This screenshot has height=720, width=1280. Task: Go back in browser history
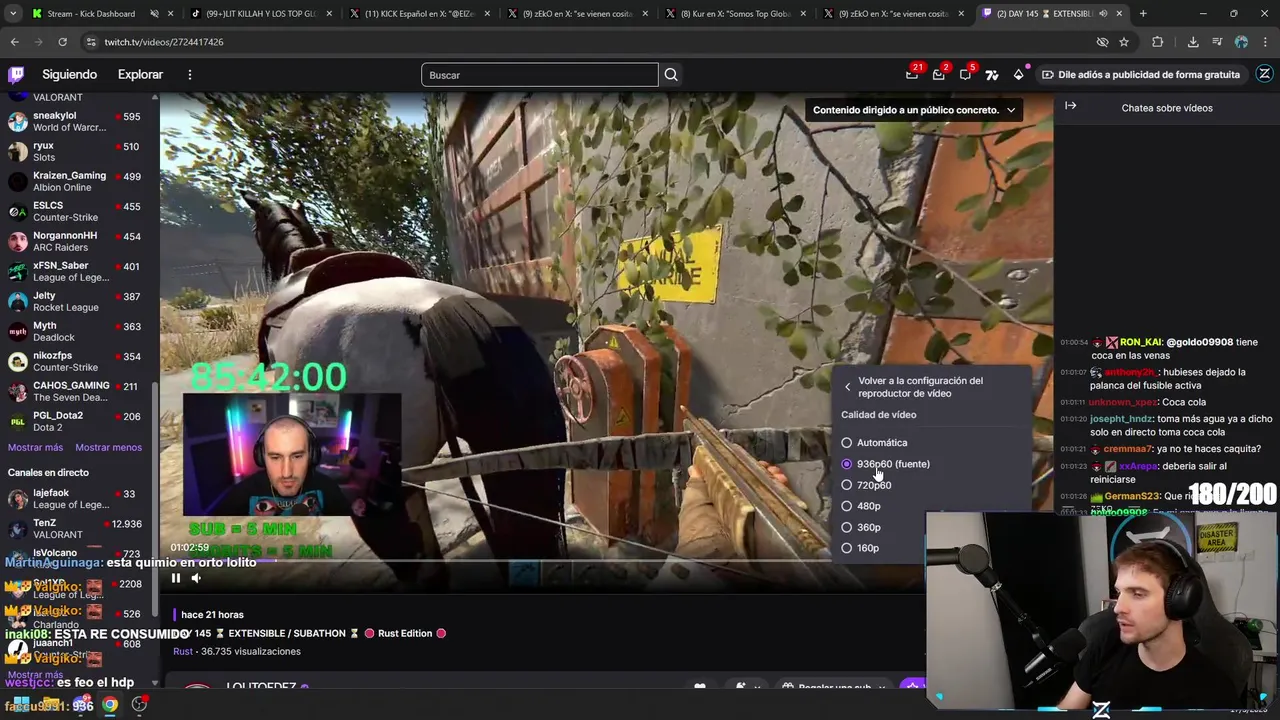(14, 42)
